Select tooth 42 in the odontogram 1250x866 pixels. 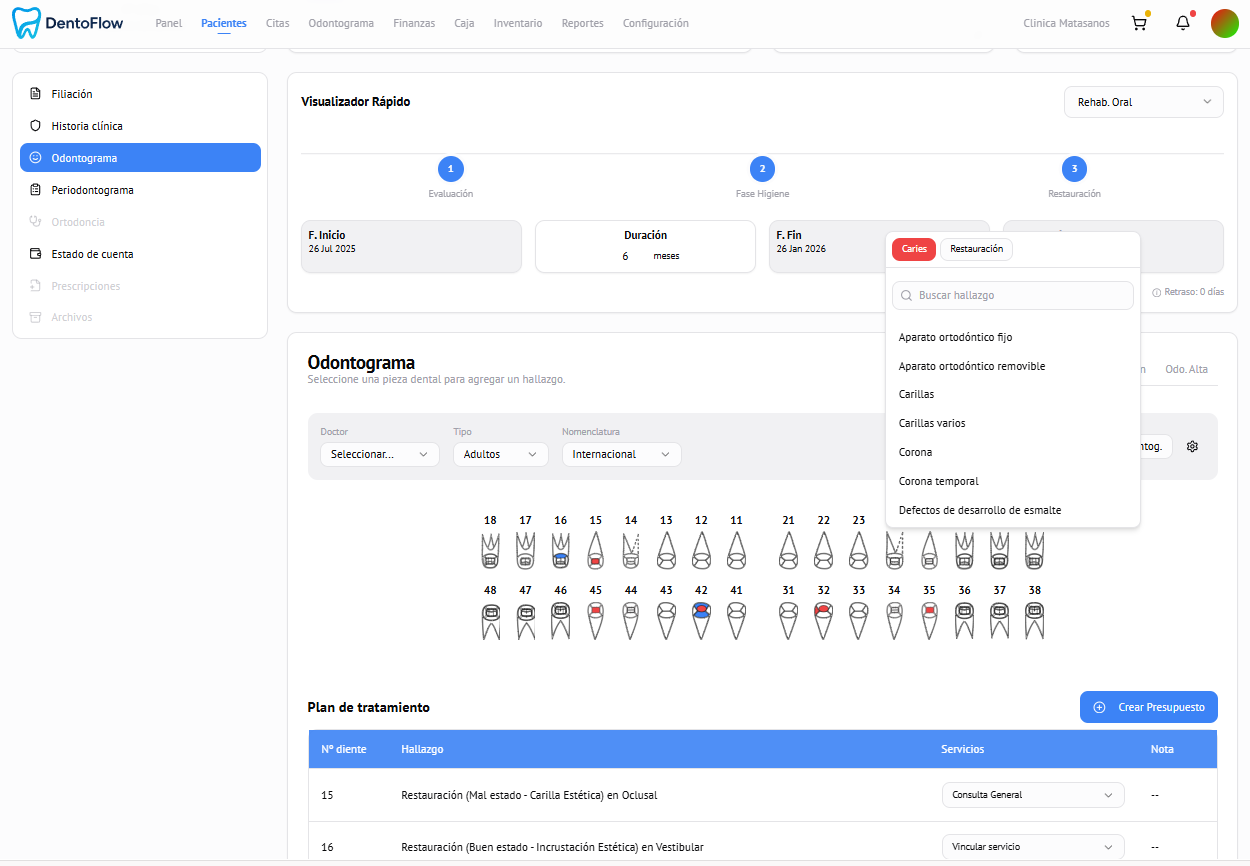click(701, 618)
